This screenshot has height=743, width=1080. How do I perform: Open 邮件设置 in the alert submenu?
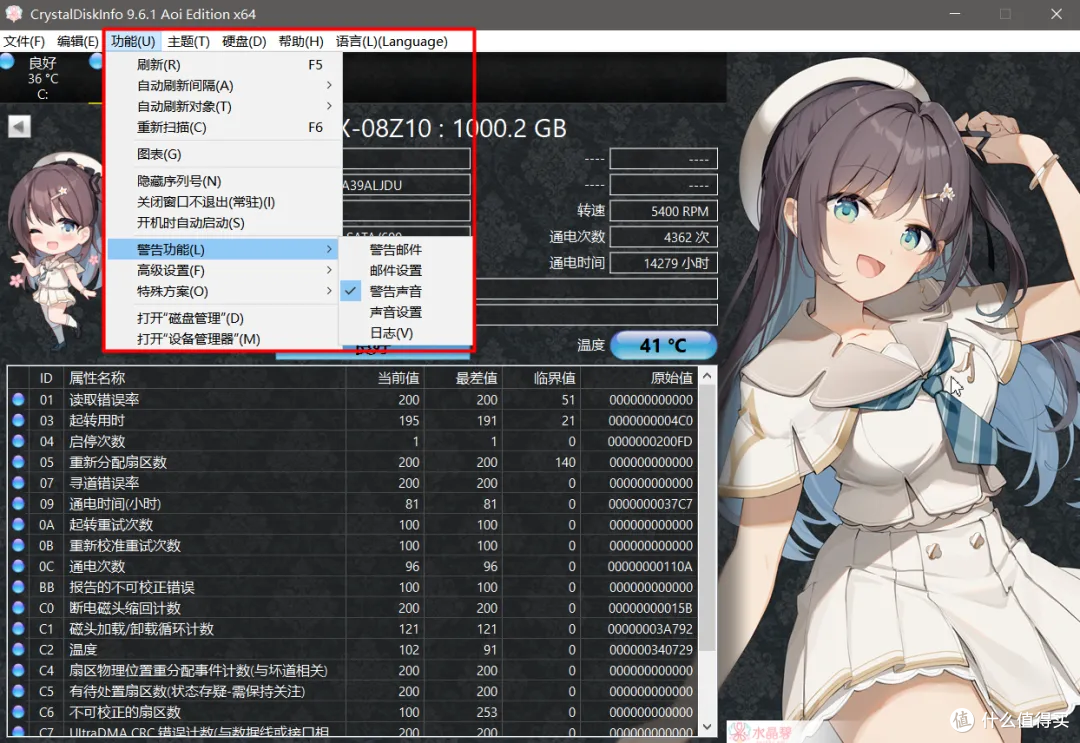pyautogui.click(x=406, y=271)
